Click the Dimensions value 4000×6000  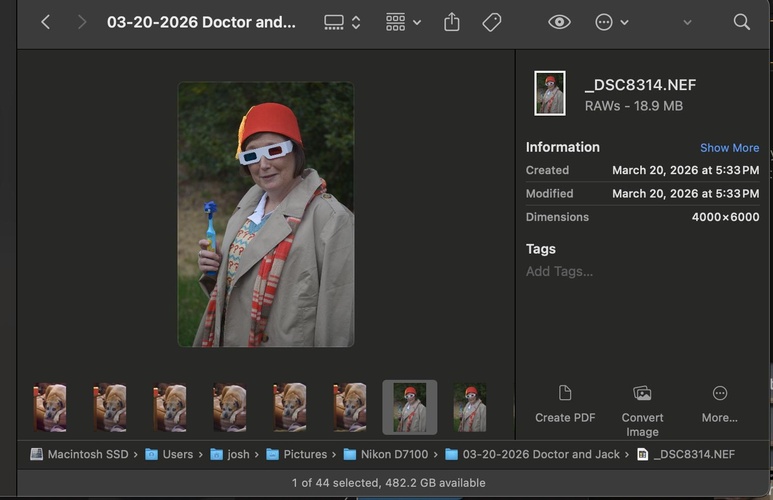point(725,217)
